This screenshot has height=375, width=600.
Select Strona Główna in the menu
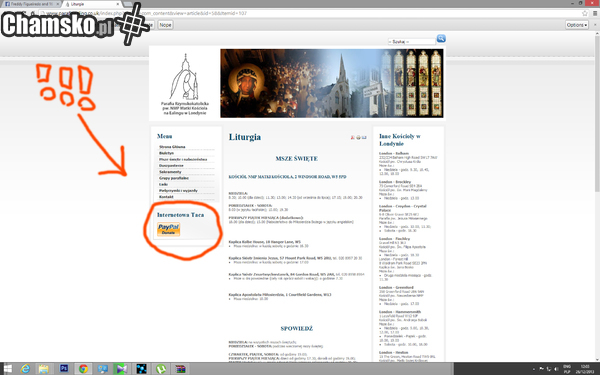click(x=172, y=147)
